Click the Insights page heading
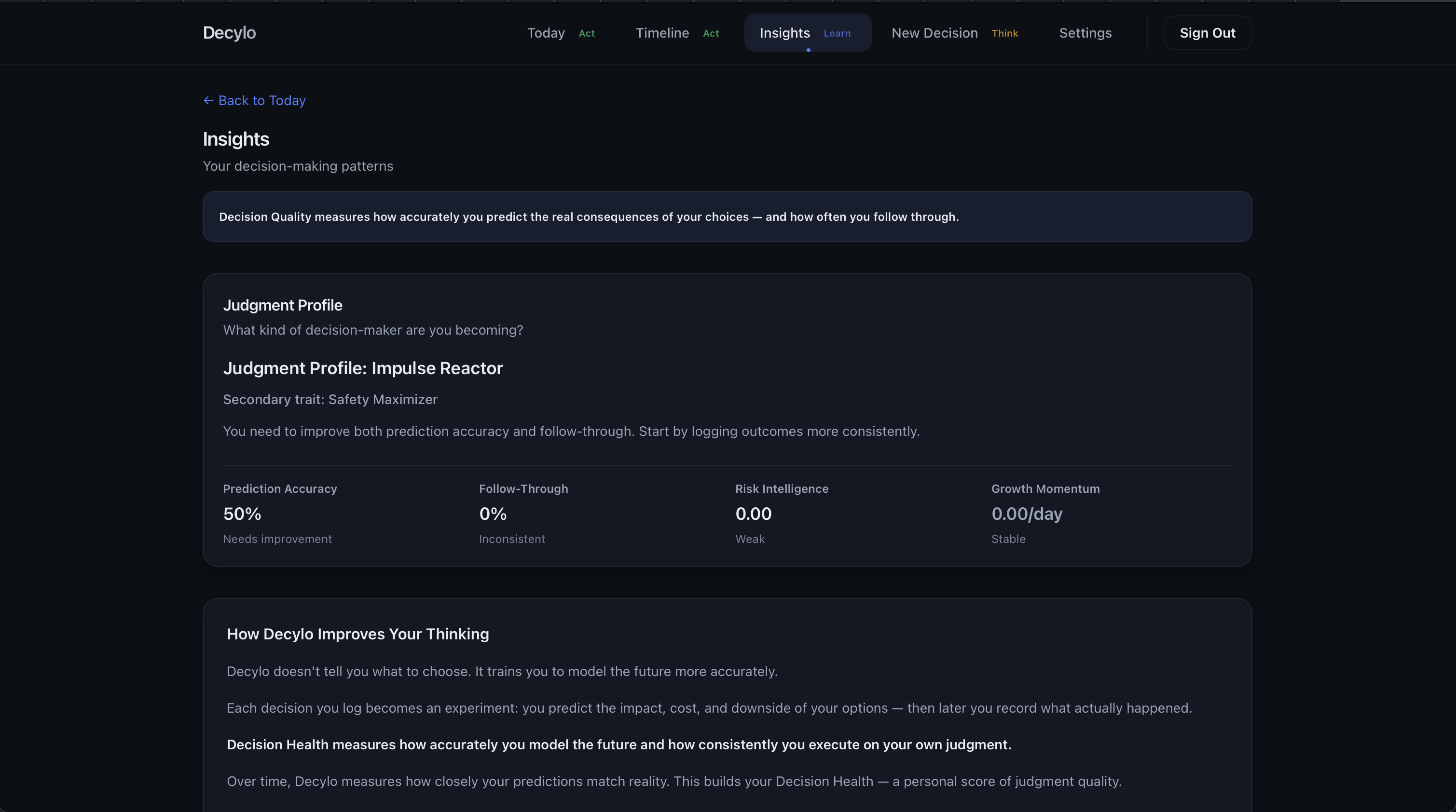The height and width of the screenshot is (812, 1456). [x=236, y=139]
